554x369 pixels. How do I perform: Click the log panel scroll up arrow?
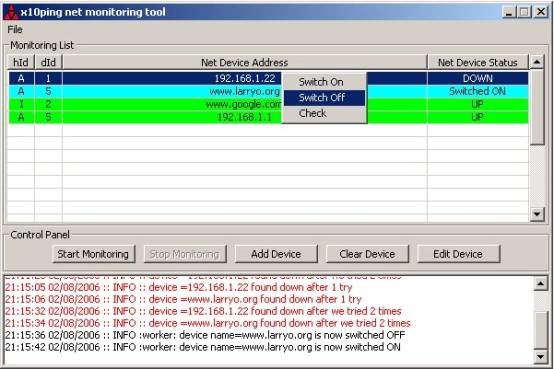tap(541, 283)
